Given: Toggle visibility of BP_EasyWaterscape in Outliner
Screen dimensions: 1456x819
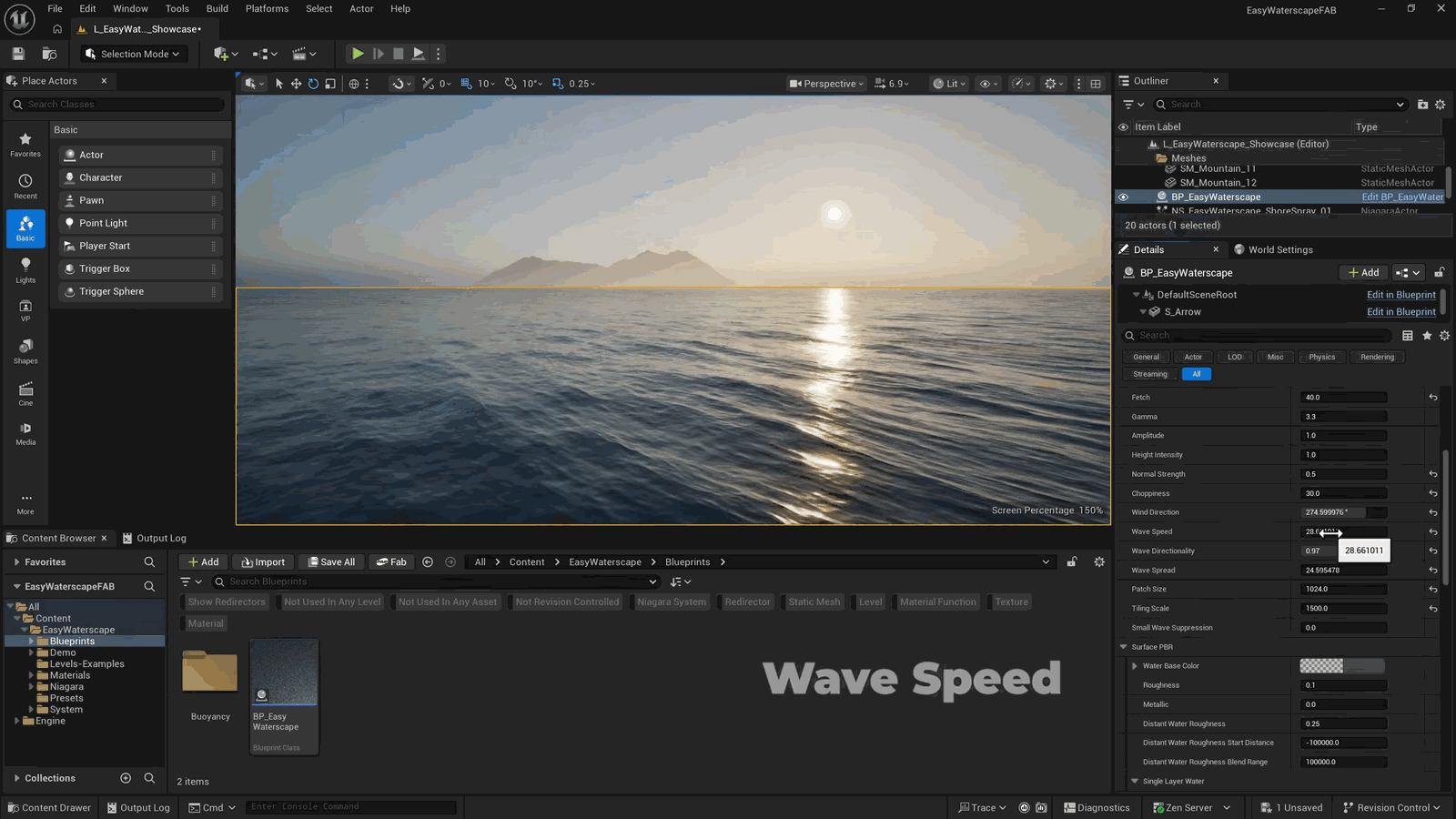Looking at the screenshot, I should pyautogui.click(x=1123, y=197).
